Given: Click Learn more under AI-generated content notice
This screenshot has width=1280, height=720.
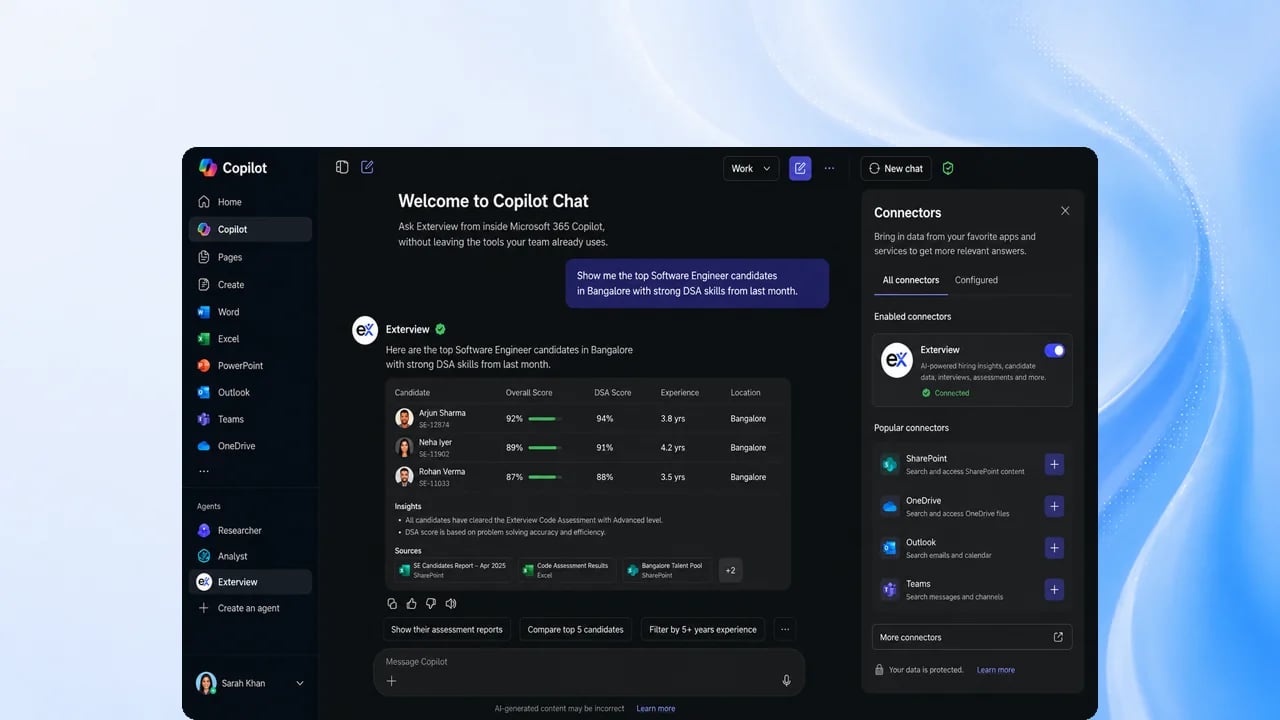Looking at the screenshot, I should [x=656, y=708].
